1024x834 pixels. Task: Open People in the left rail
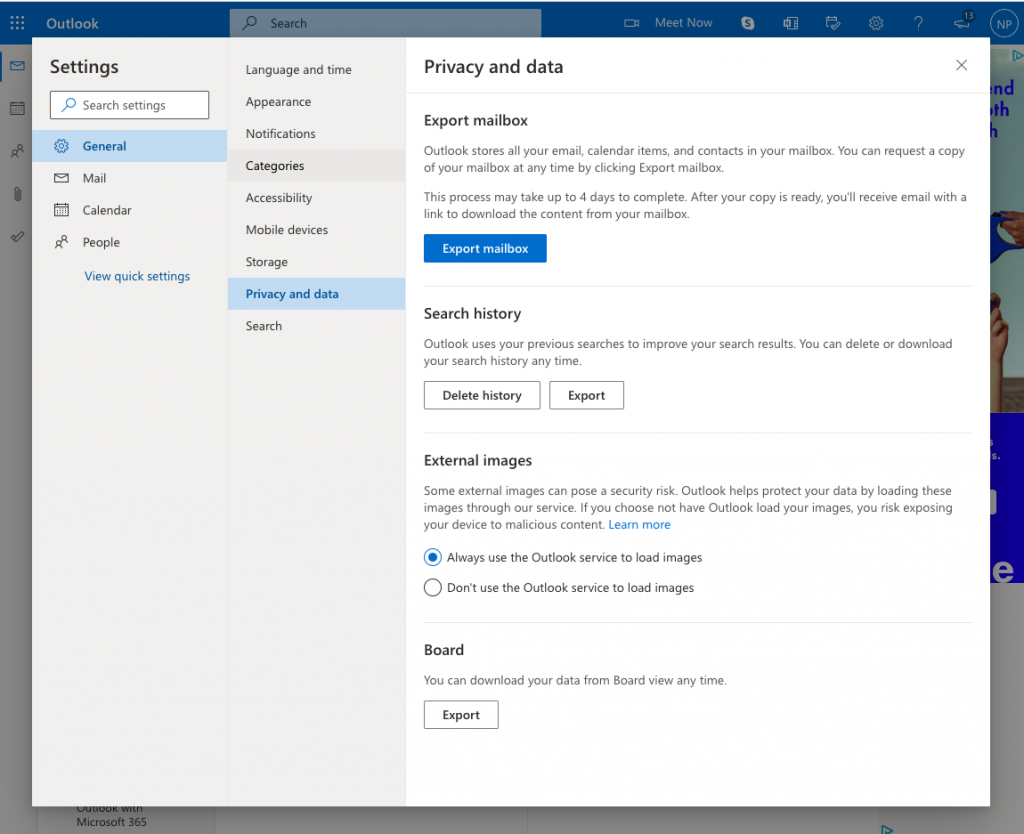pyautogui.click(x=18, y=152)
